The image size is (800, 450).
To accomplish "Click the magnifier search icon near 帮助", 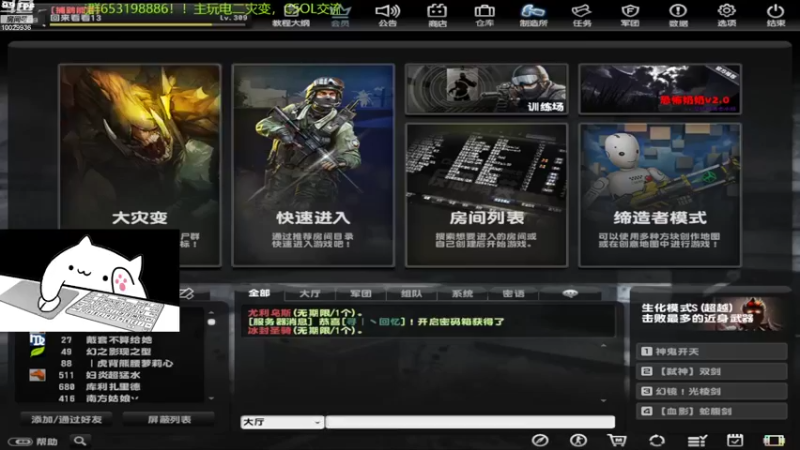I will [x=80, y=440].
